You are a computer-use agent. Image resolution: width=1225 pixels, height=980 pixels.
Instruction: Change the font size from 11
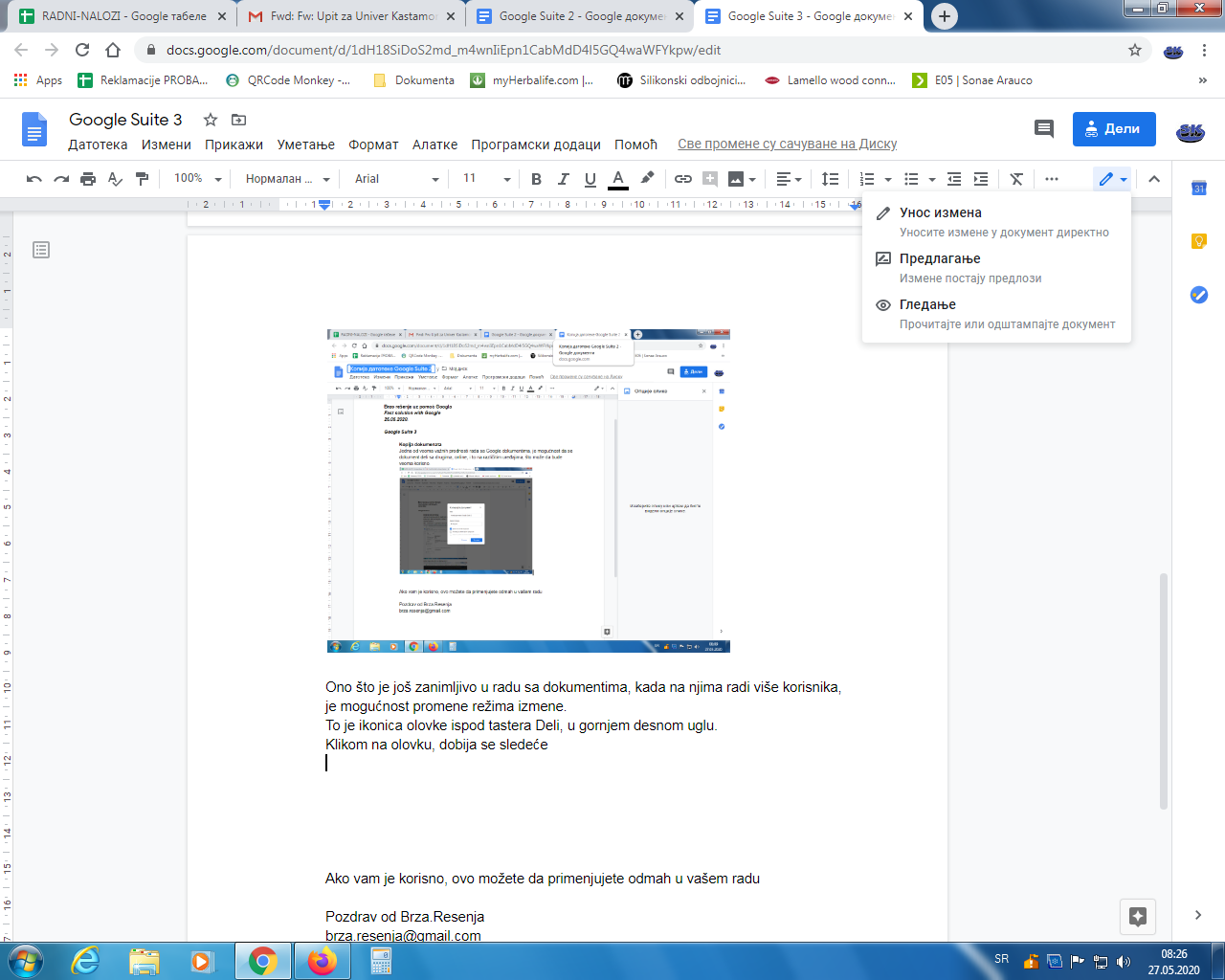486,179
